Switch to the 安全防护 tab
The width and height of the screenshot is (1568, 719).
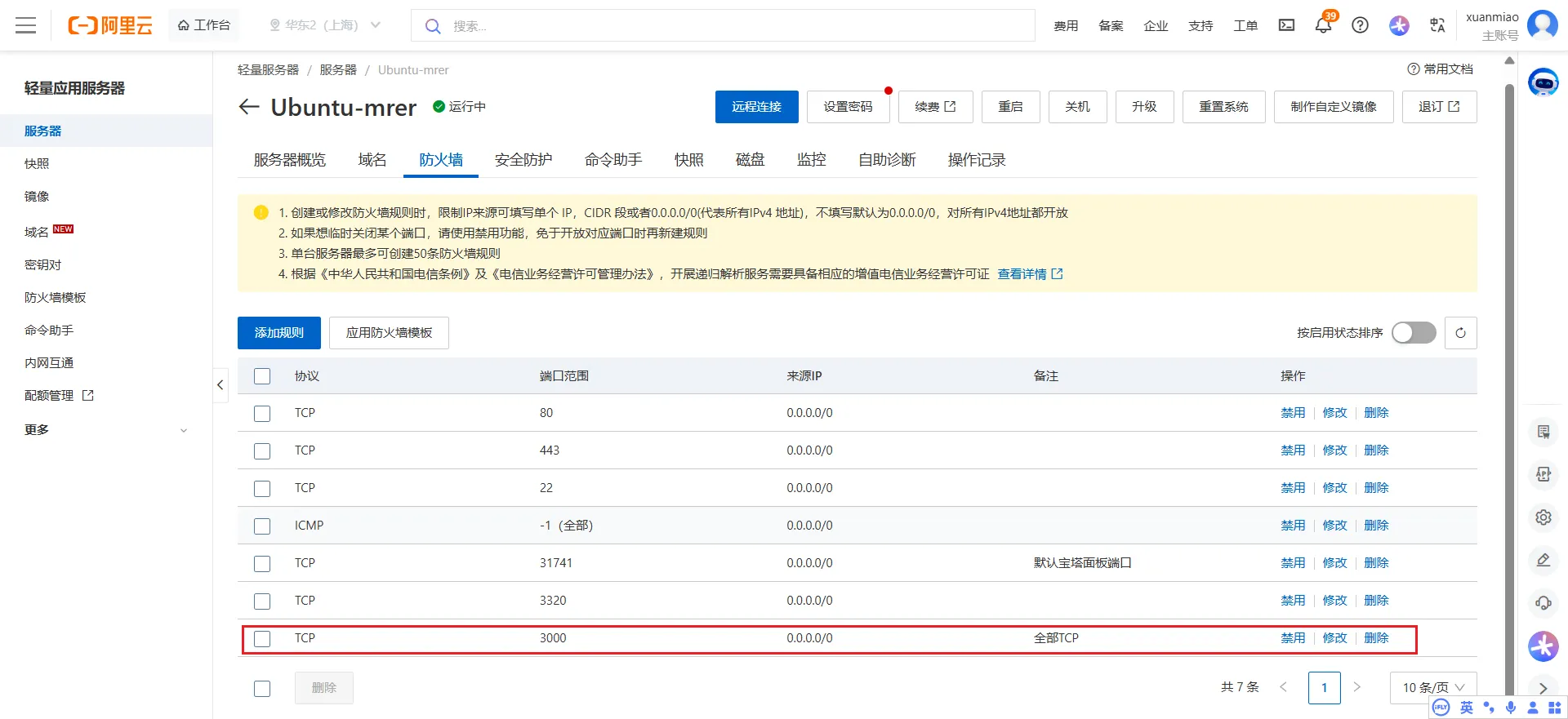click(x=523, y=160)
